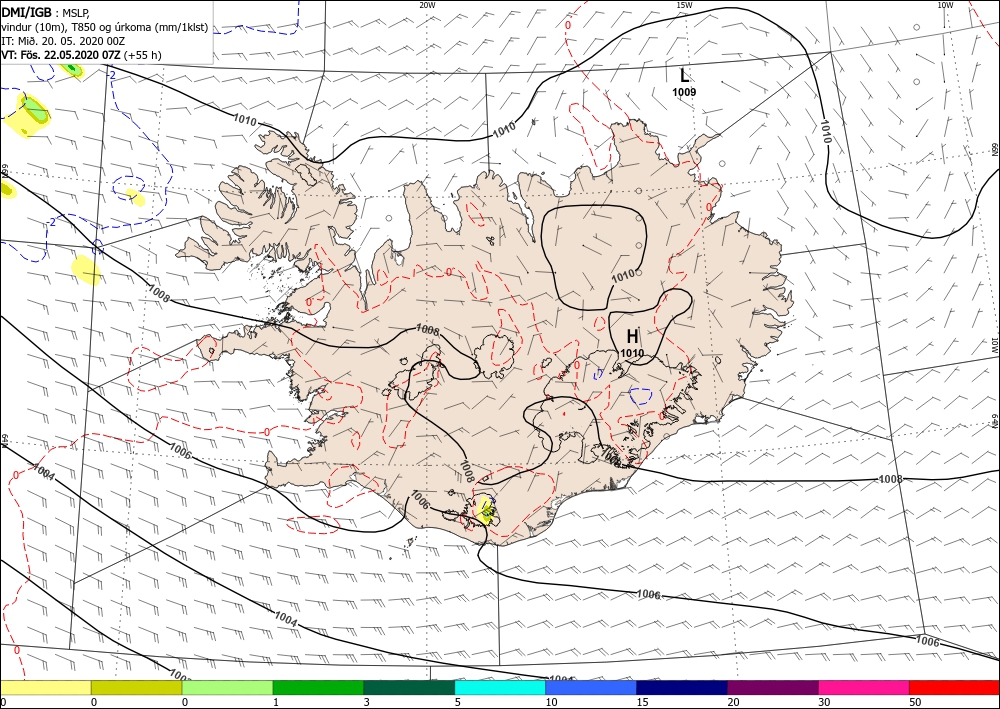Click the light yellow legend swatch

45,687
